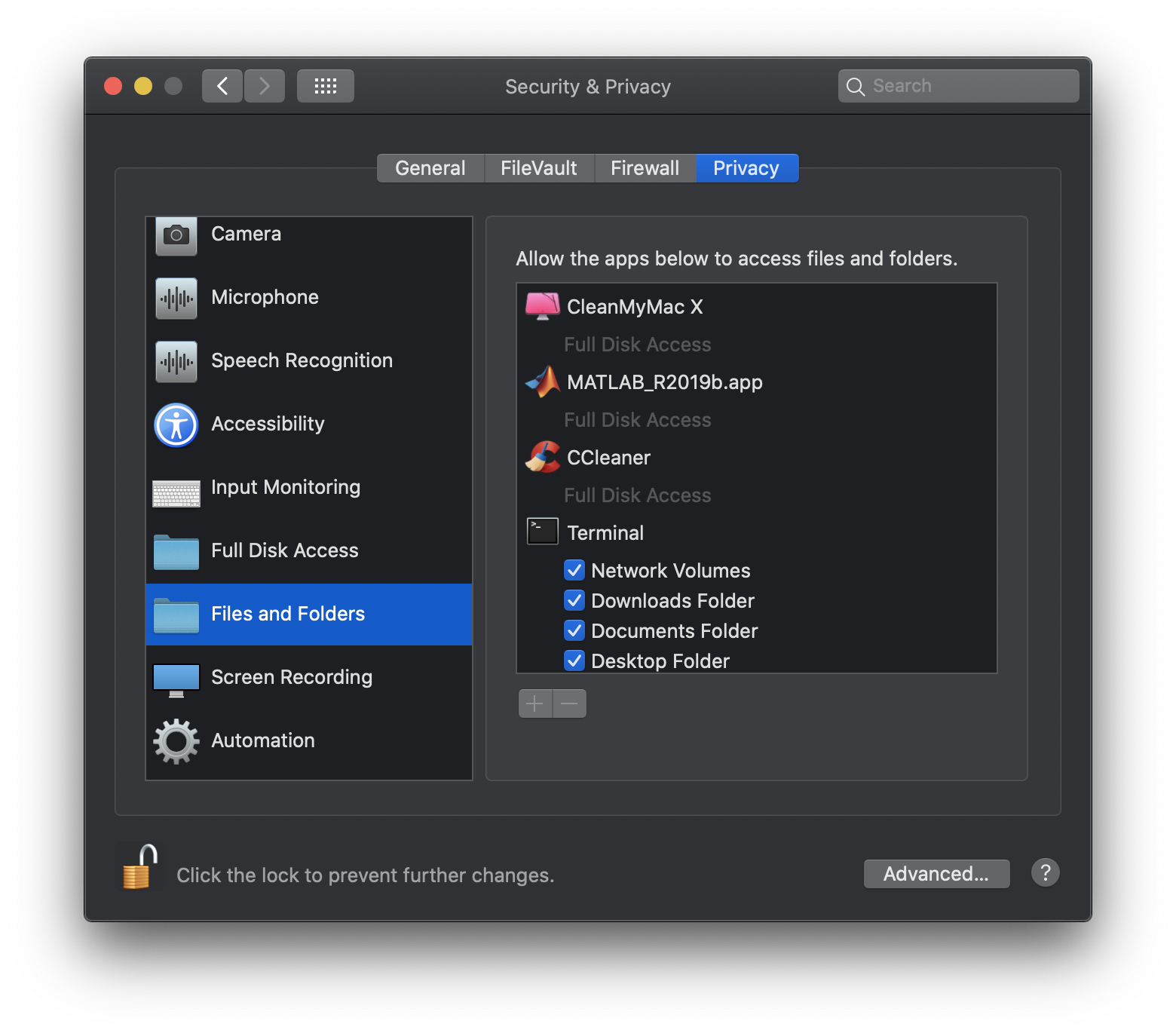Click the Search input field

959,86
